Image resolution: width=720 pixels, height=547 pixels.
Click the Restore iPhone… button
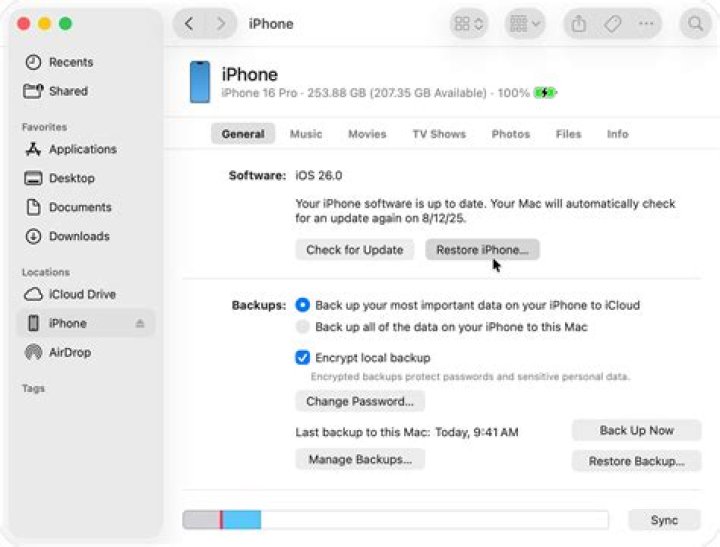pyautogui.click(x=482, y=250)
